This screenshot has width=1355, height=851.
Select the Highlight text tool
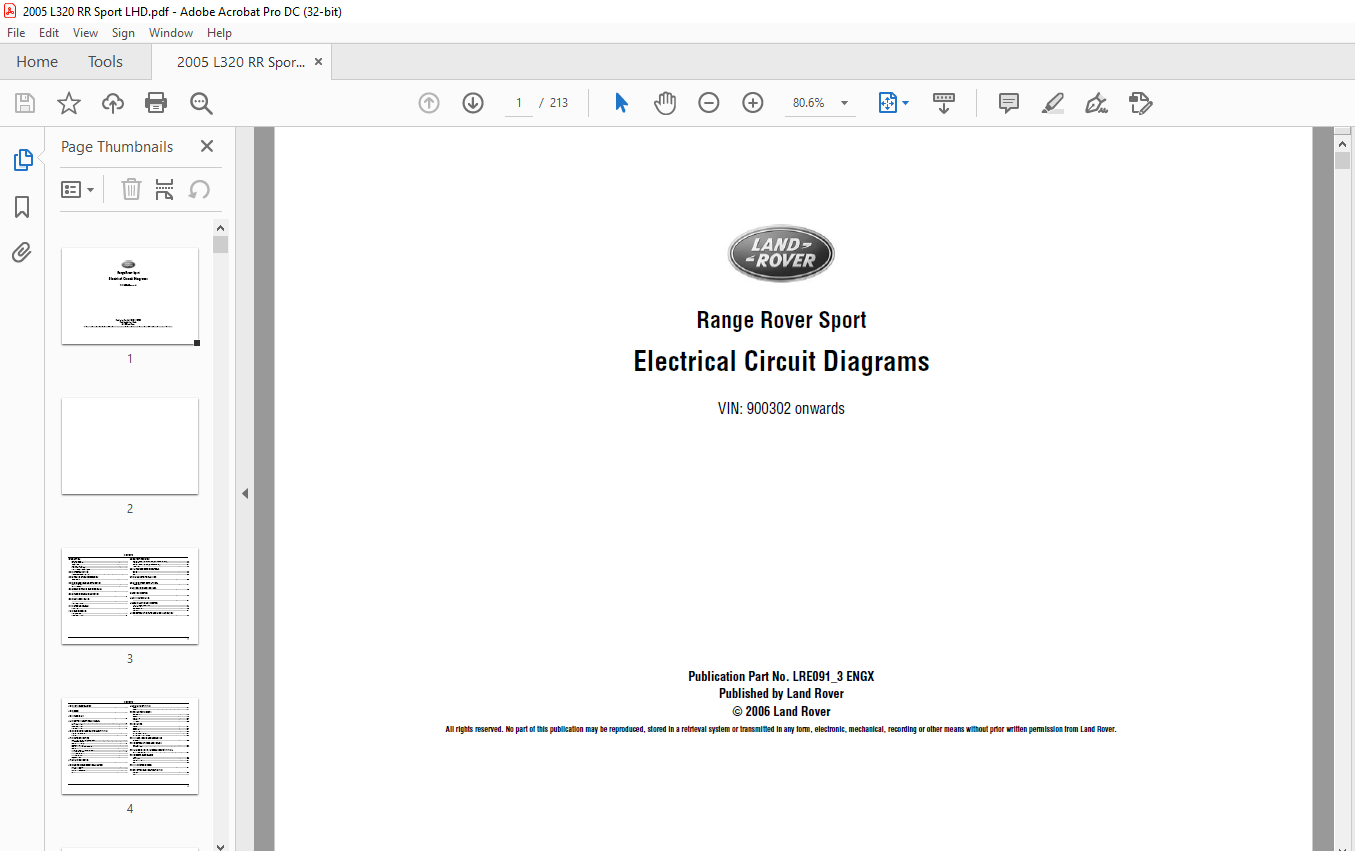(x=1052, y=103)
